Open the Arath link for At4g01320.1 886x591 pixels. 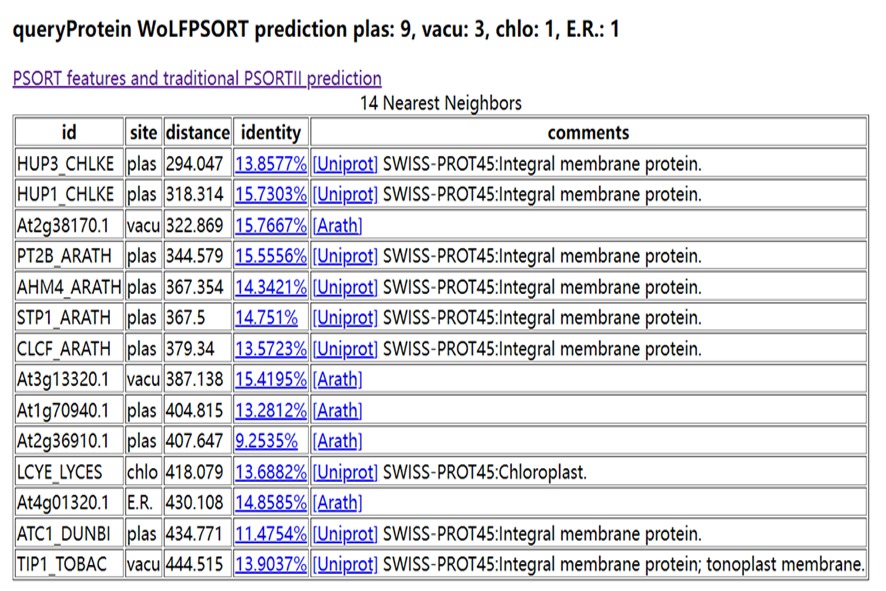[337, 503]
